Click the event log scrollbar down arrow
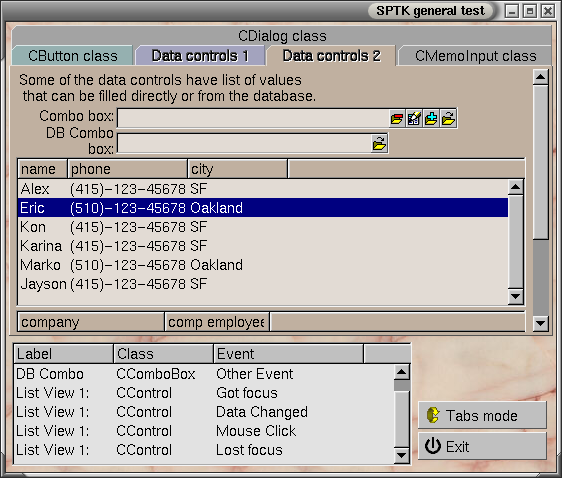 click(x=401, y=455)
